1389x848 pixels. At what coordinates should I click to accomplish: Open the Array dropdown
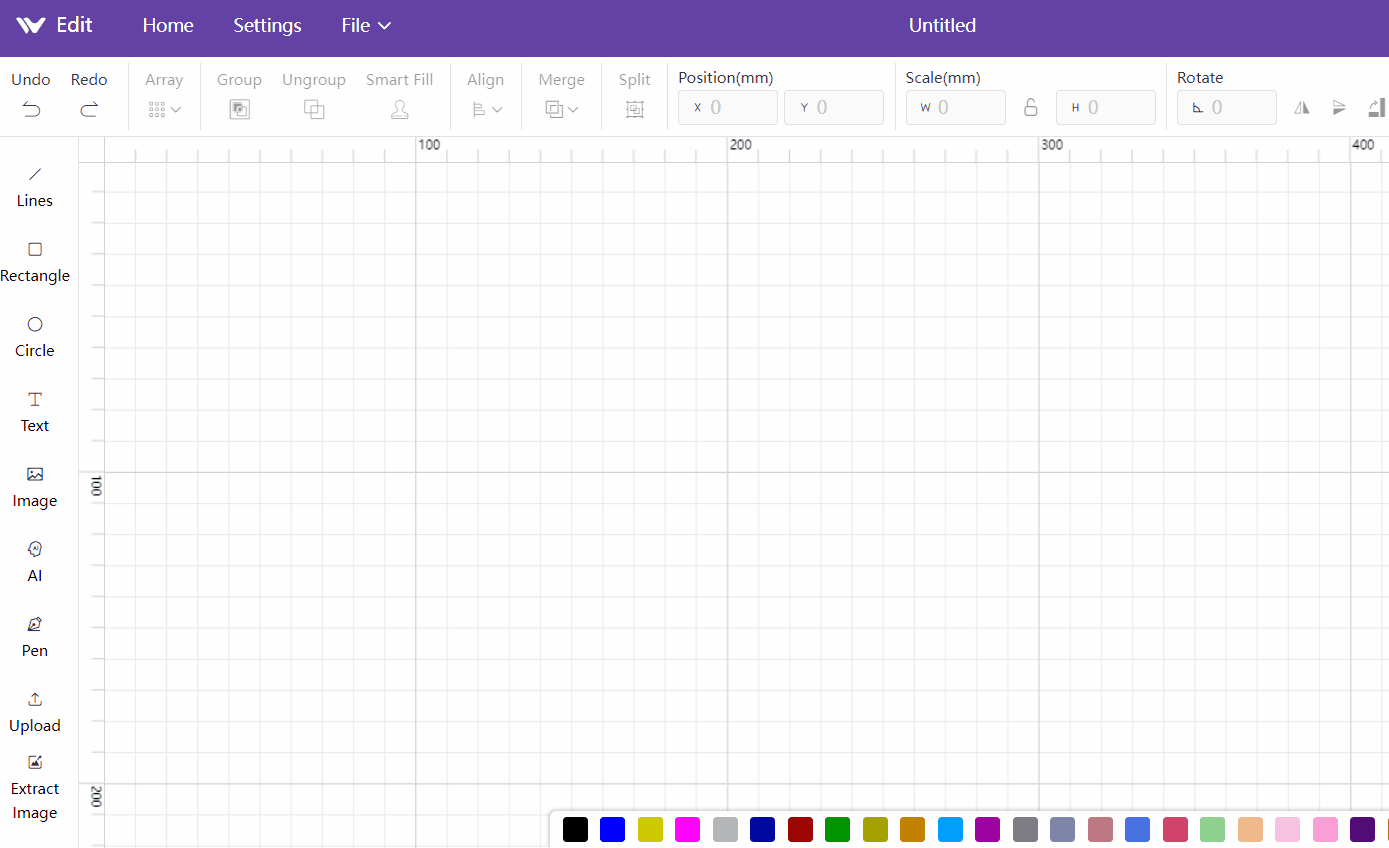tap(164, 110)
